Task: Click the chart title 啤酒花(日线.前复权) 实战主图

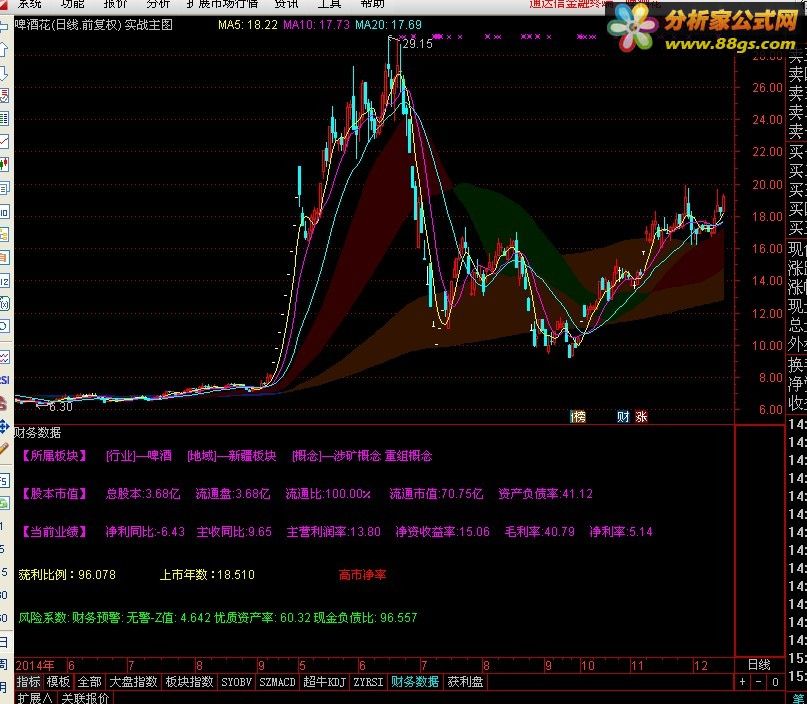Action: (x=94, y=25)
